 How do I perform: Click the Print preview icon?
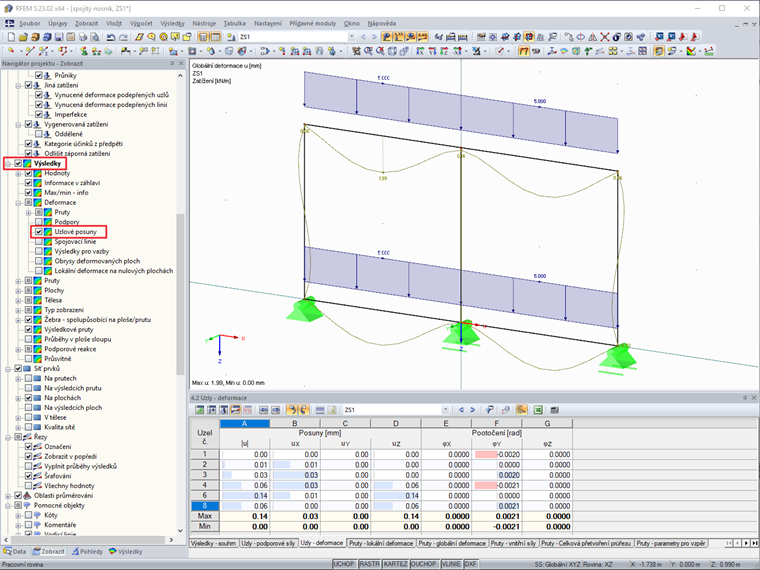pyautogui.click(x=95, y=37)
